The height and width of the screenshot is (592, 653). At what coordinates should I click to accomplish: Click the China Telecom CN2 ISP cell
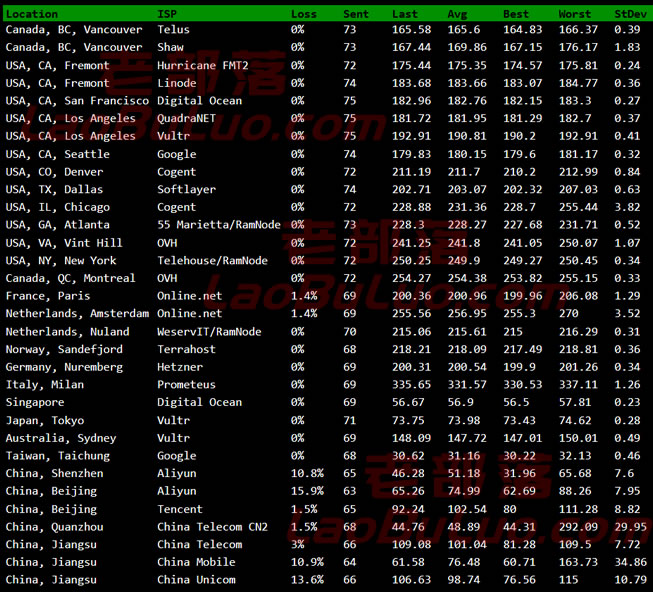click(x=212, y=527)
